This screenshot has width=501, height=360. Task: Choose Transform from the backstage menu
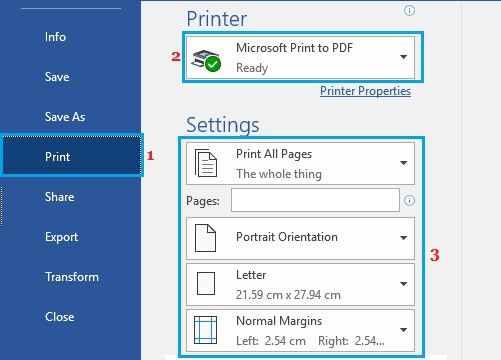point(72,277)
